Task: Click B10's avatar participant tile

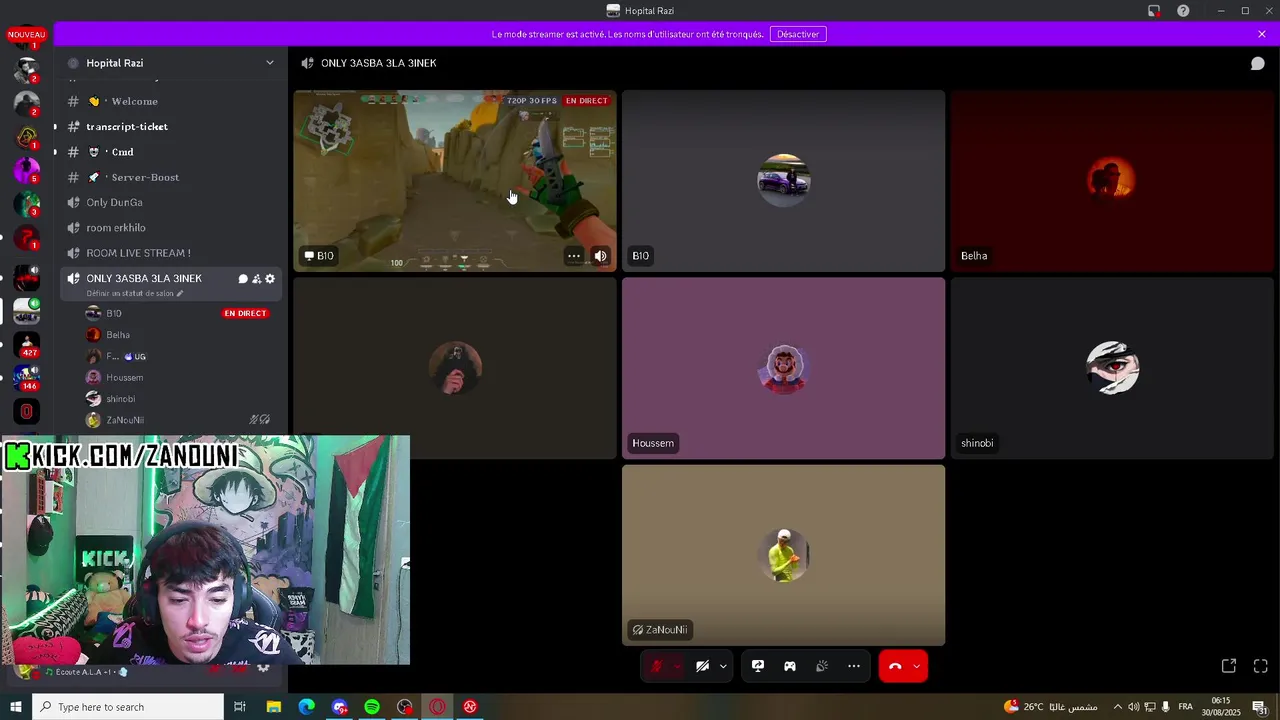Action: pos(783,181)
